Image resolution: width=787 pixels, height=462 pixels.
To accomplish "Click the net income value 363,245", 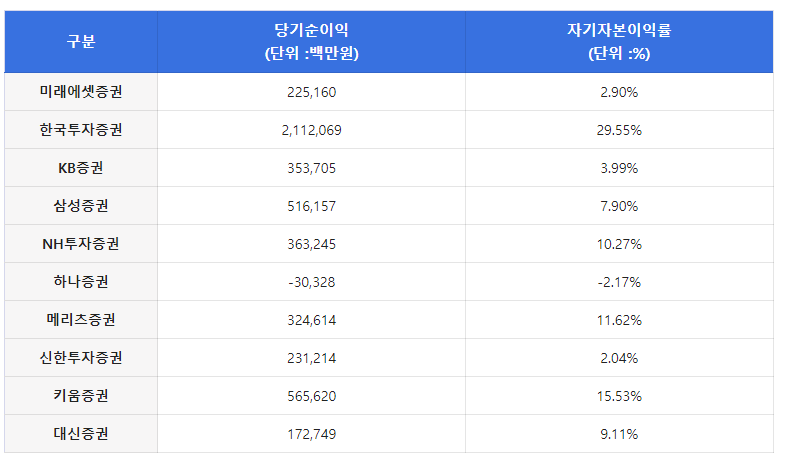I will [x=311, y=245].
